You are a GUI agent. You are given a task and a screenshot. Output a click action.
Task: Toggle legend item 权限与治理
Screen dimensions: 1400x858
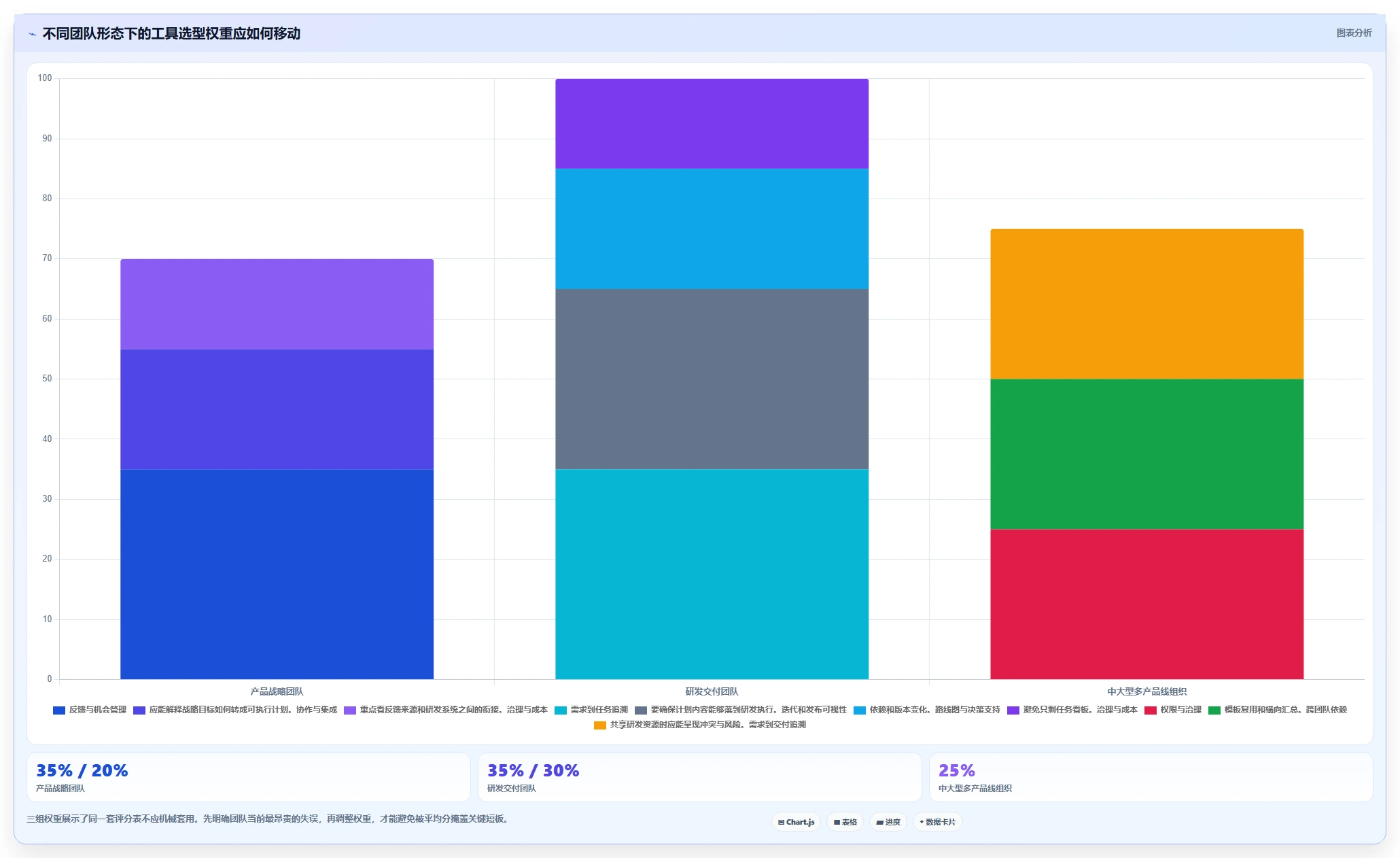click(x=1173, y=710)
